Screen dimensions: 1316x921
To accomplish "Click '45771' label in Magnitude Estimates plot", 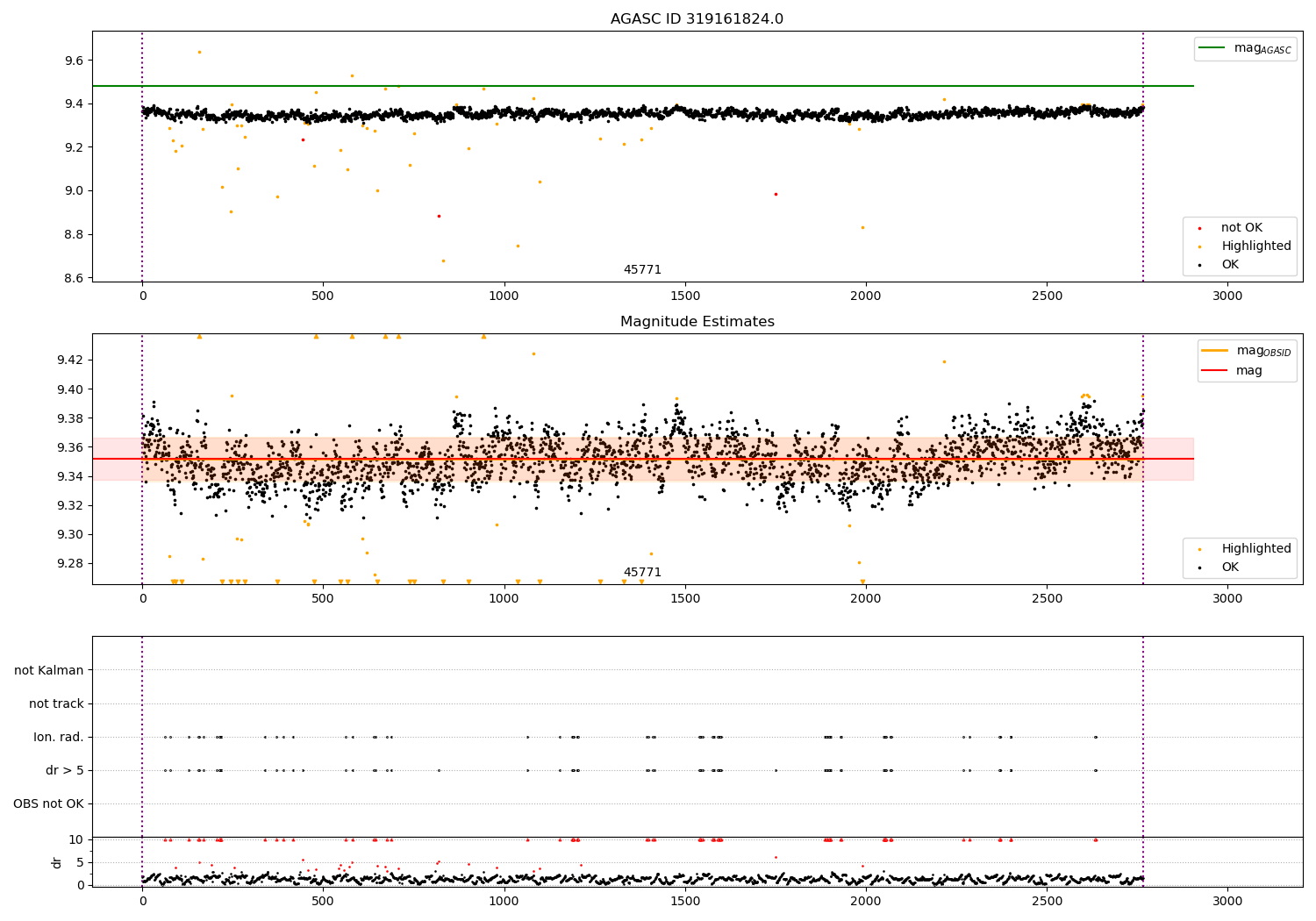I will pyautogui.click(x=642, y=573).
